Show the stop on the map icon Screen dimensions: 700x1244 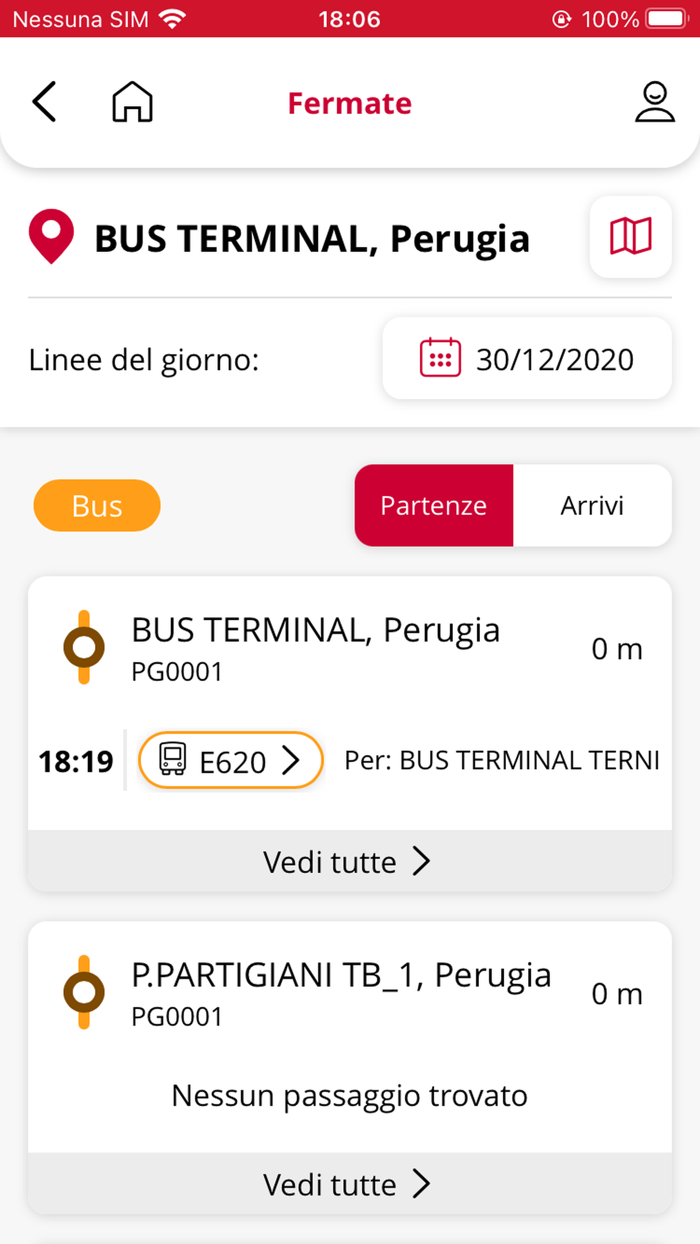coord(631,237)
